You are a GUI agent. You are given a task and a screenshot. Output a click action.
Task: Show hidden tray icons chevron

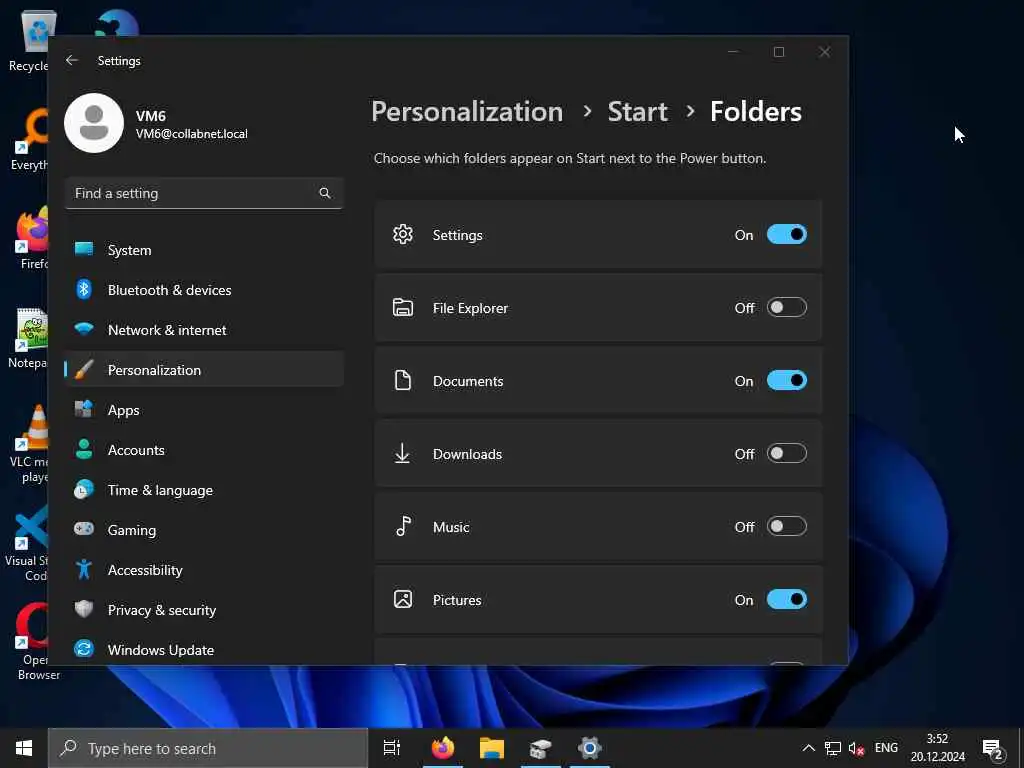click(808, 748)
